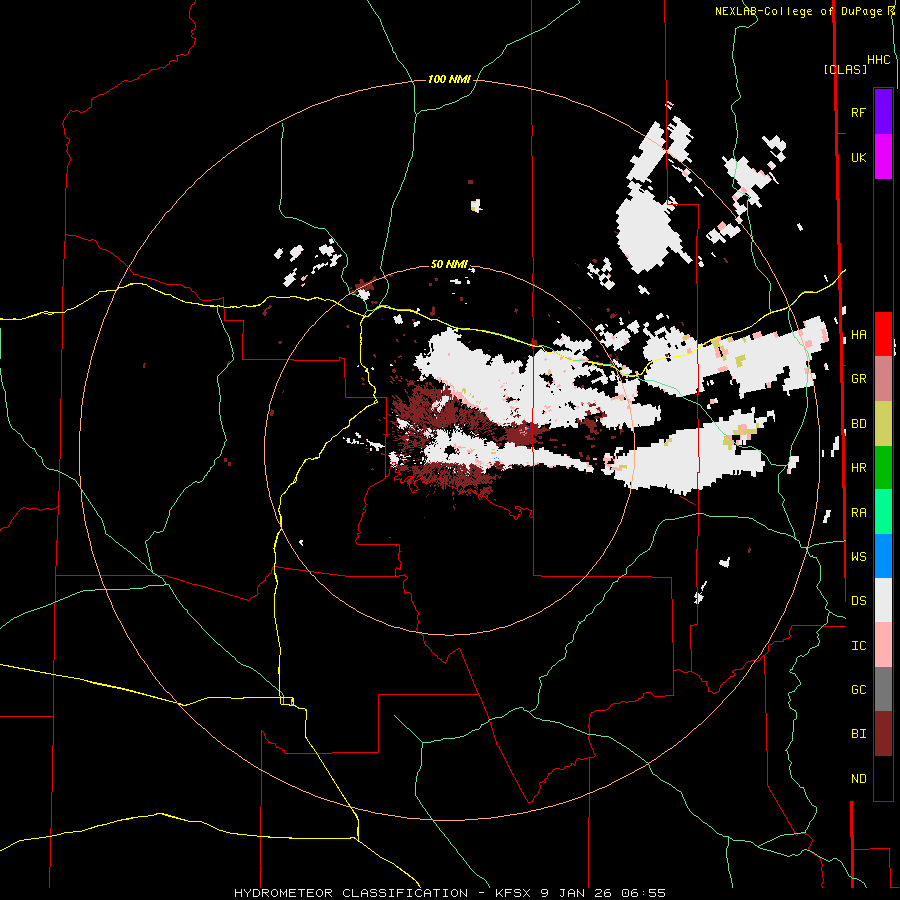This screenshot has width=900, height=900.
Task: Click the HA red legend color swatch
Action: coord(883,334)
